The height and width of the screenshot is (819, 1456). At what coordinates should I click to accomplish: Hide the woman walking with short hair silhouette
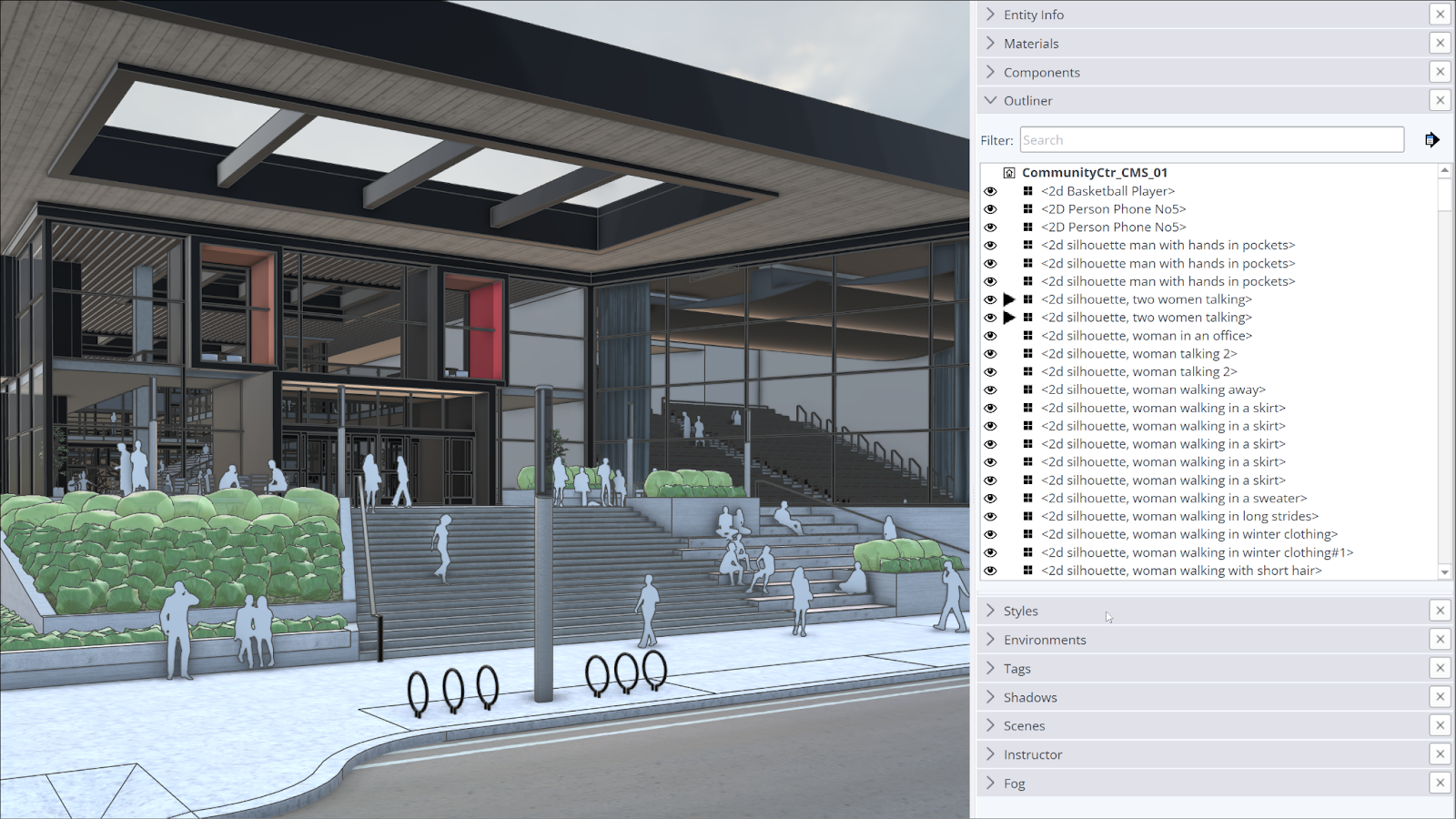tap(991, 571)
